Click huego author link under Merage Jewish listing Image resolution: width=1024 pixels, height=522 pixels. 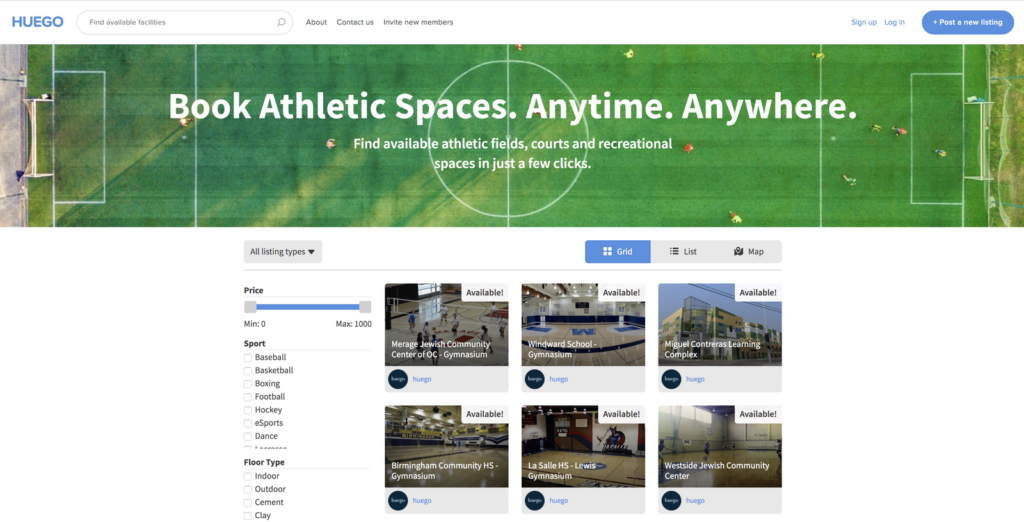(x=422, y=379)
